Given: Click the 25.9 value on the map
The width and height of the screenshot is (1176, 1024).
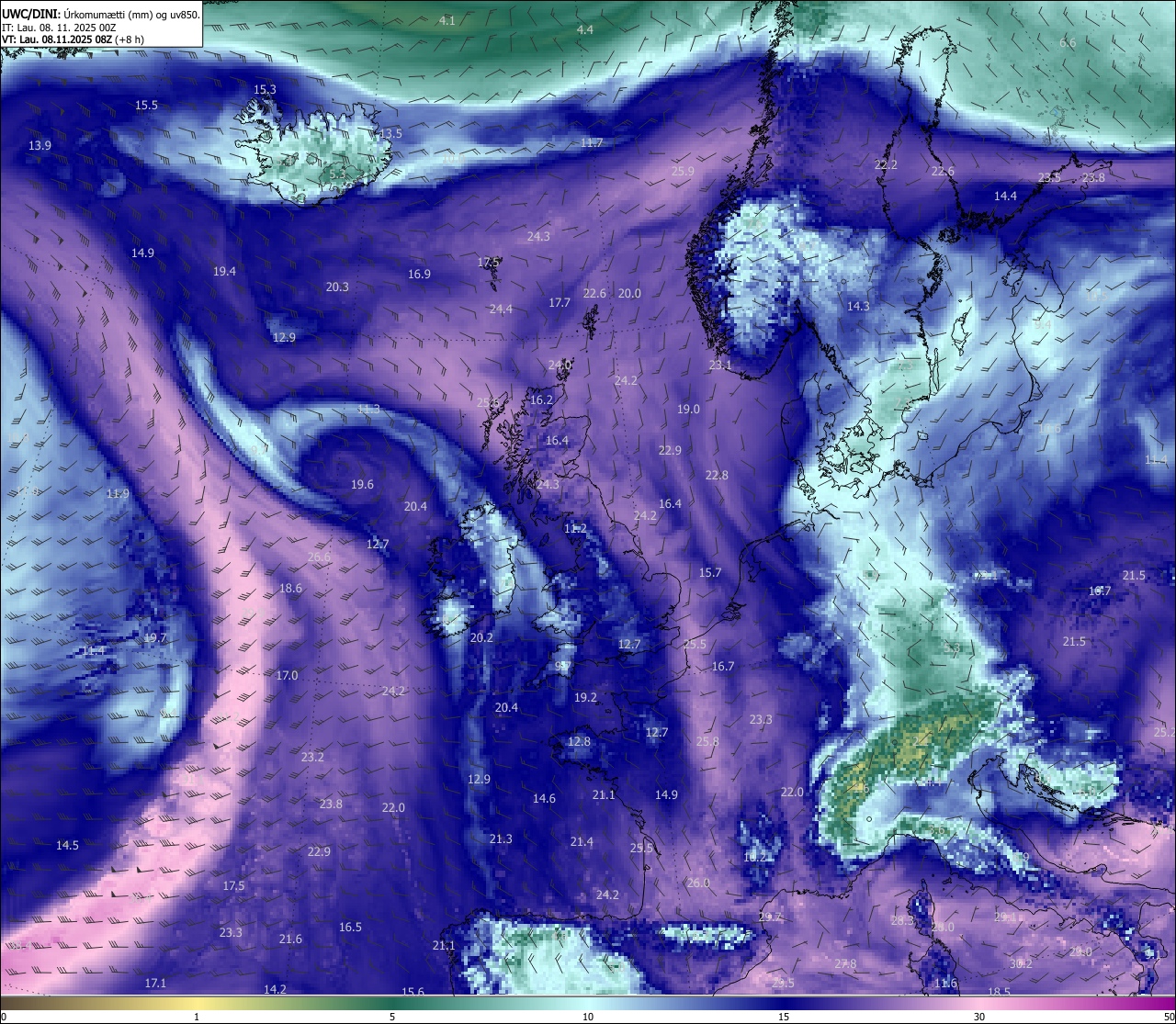Looking at the screenshot, I should (x=683, y=172).
